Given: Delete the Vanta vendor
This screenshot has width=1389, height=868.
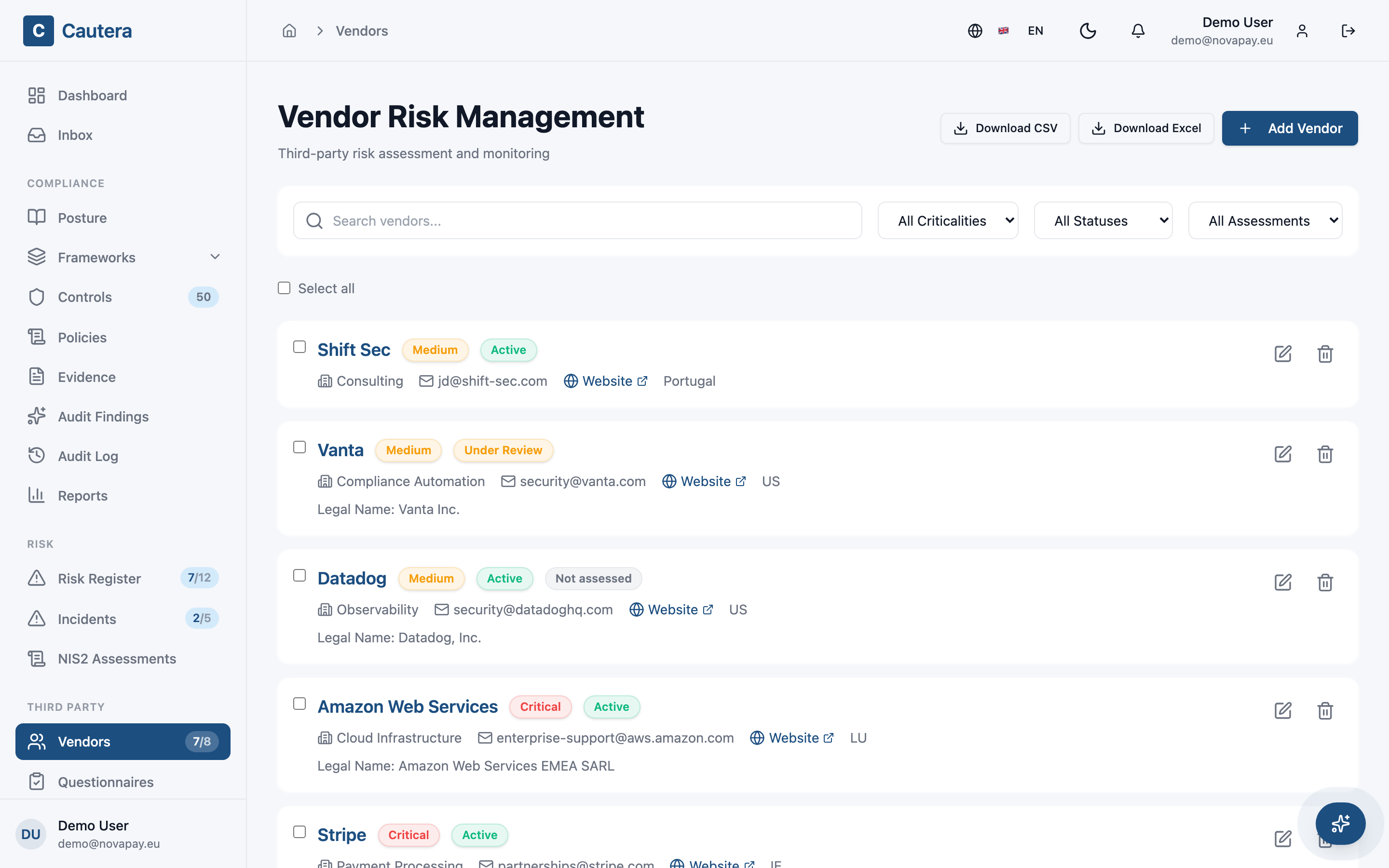Looking at the screenshot, I should [x=1325, y=454].
